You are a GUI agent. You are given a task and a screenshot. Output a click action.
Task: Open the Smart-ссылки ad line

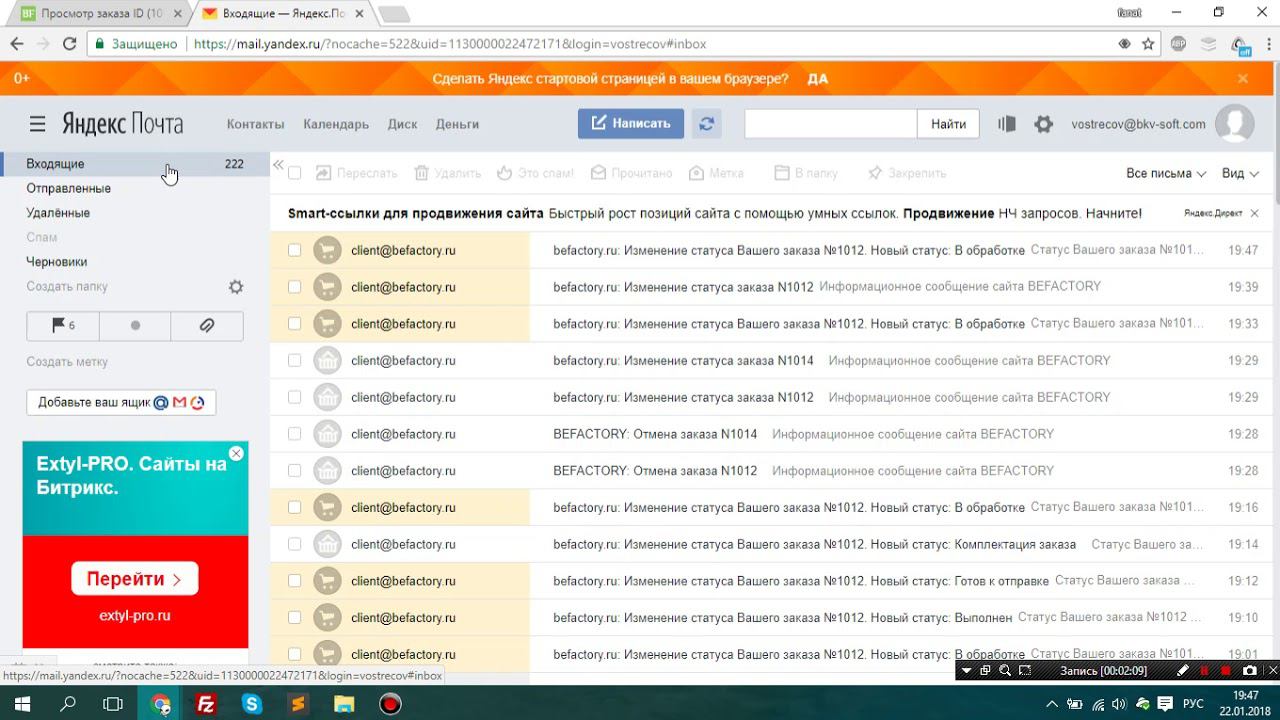pyautogui.click(x=714, y=213)
